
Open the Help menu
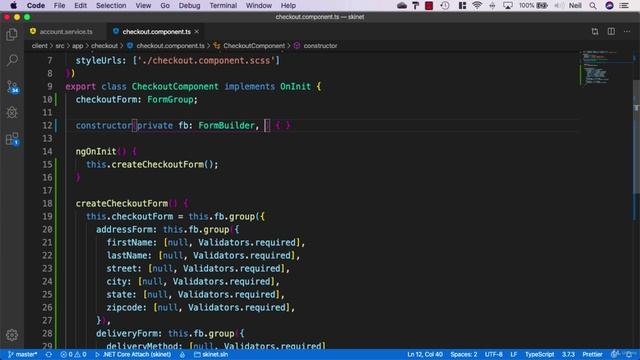tap(288, 5)
